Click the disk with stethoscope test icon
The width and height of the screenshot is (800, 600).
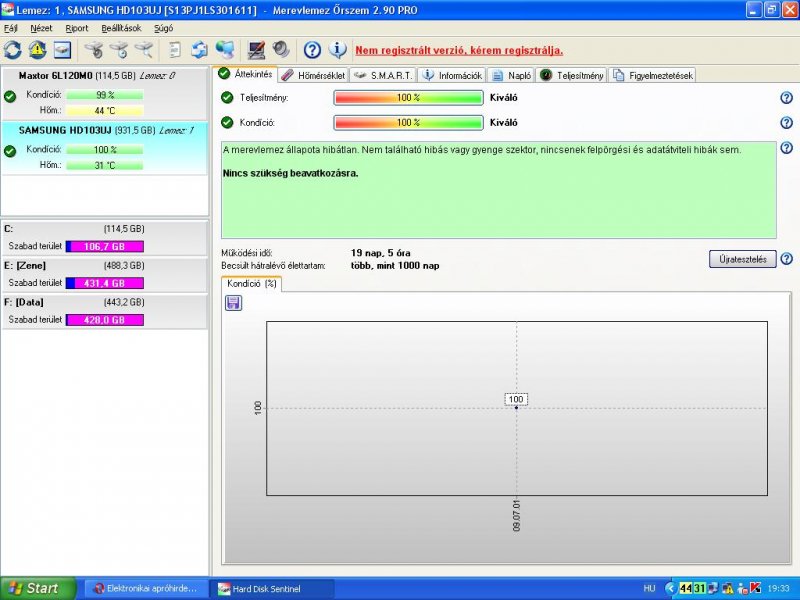(x=94, y=50)
